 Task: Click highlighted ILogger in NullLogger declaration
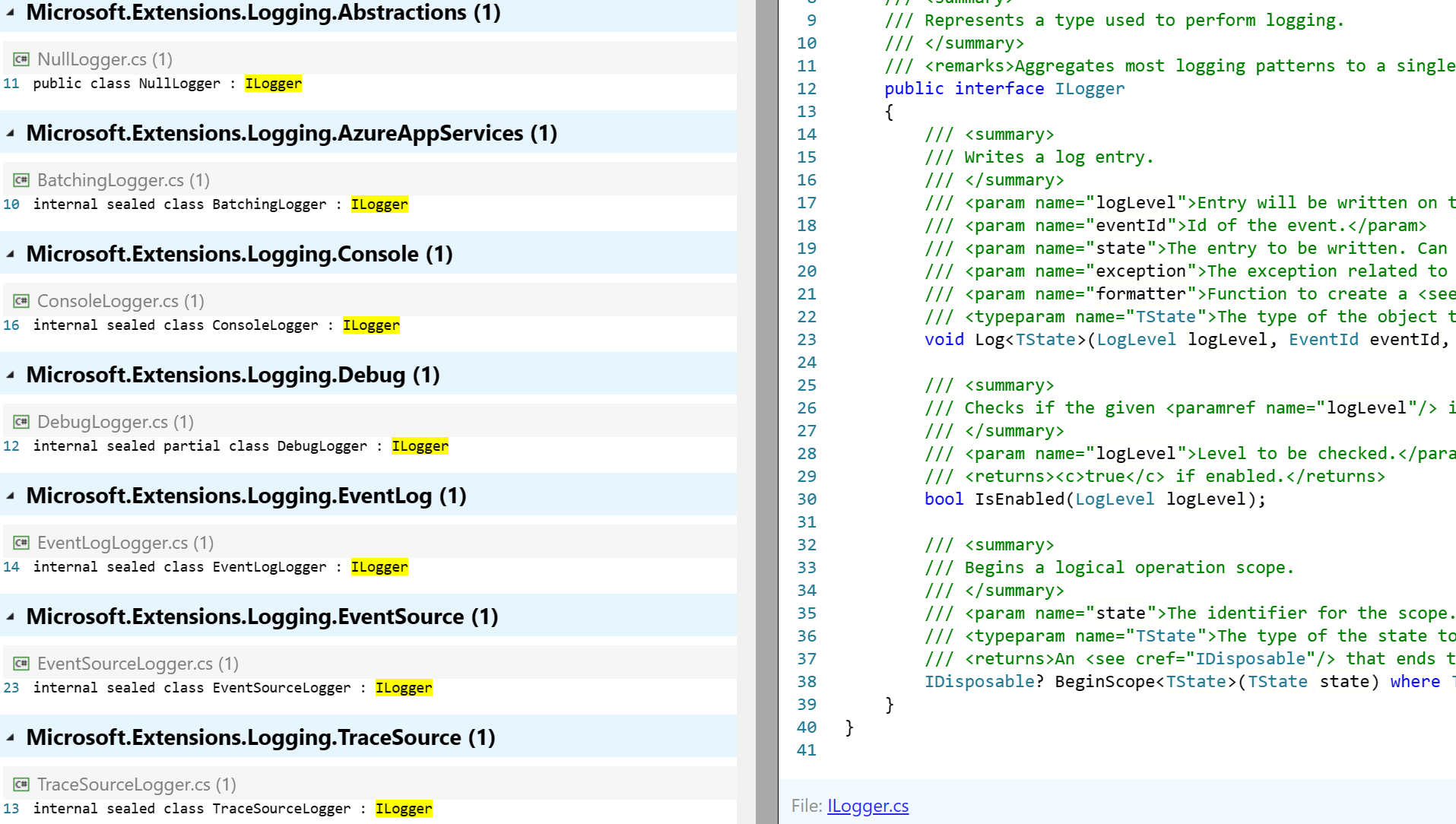tap(274, 84)
